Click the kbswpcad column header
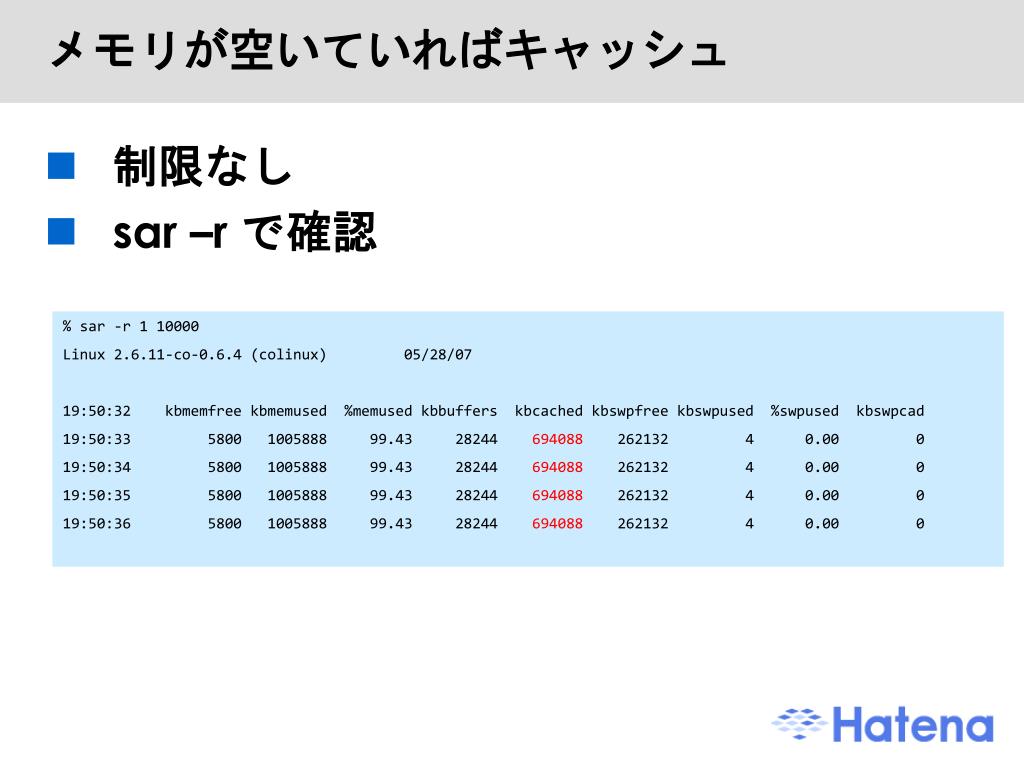 click(890, 411)
